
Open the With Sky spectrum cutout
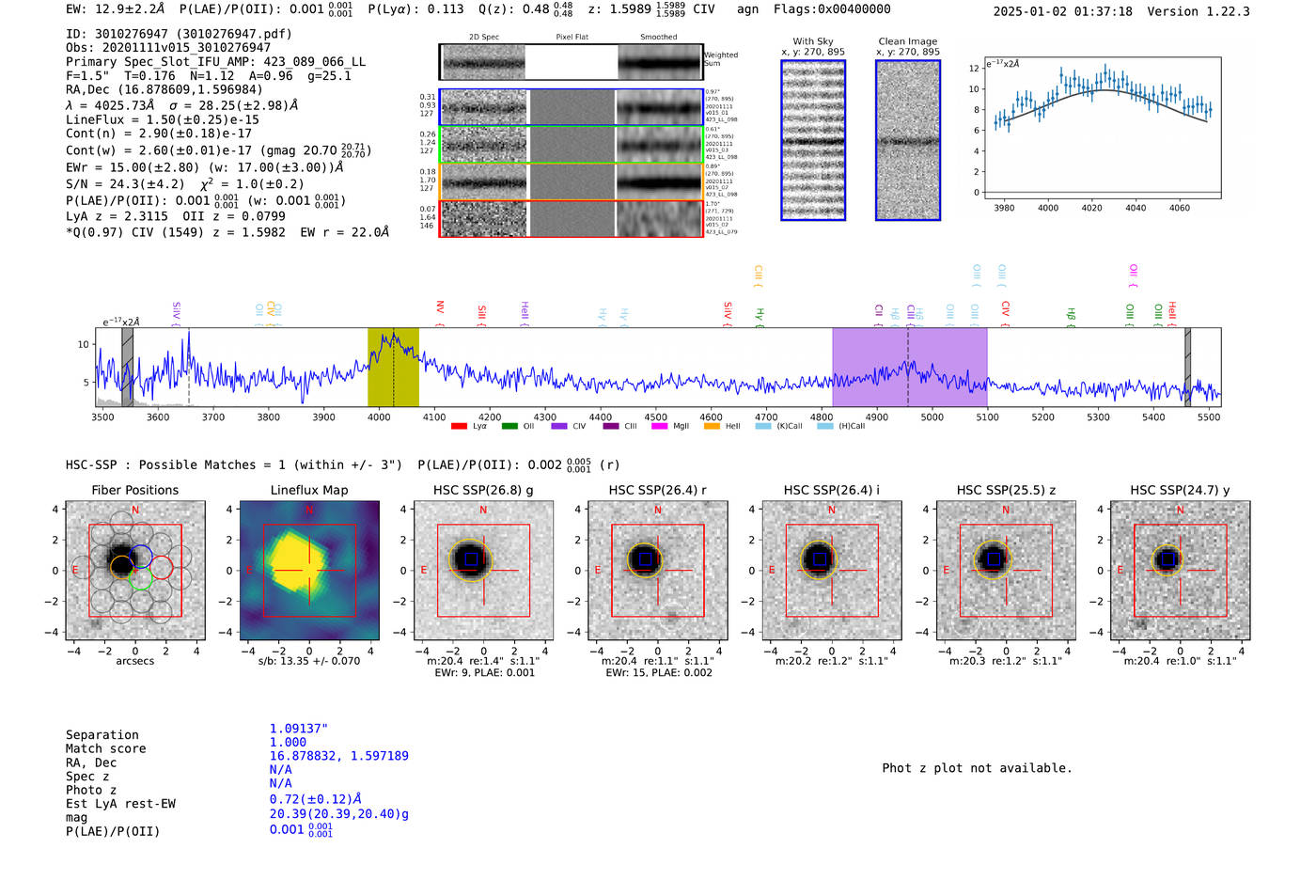coord(813,140)
